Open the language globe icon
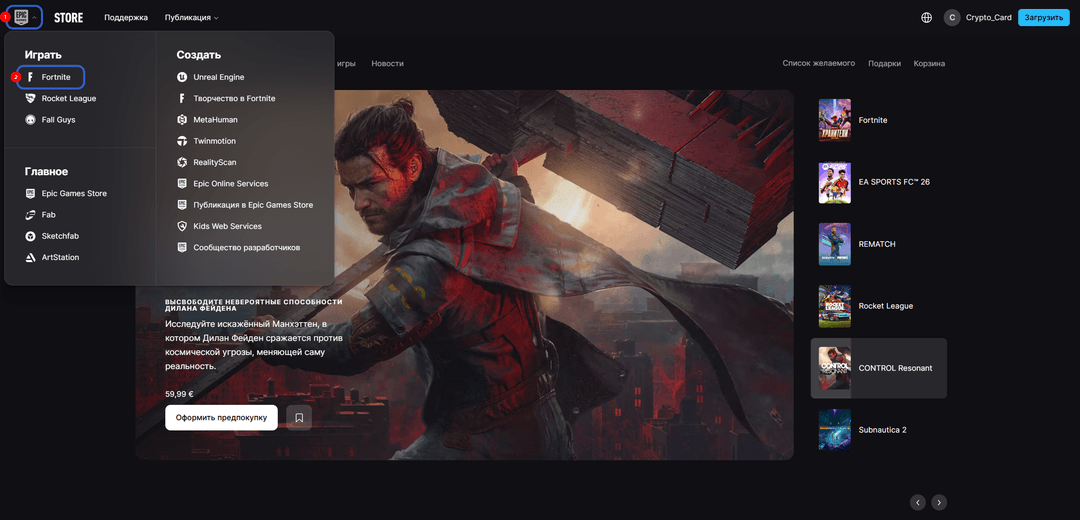This screenshot has width=1080, height=520. coord(926,17)
